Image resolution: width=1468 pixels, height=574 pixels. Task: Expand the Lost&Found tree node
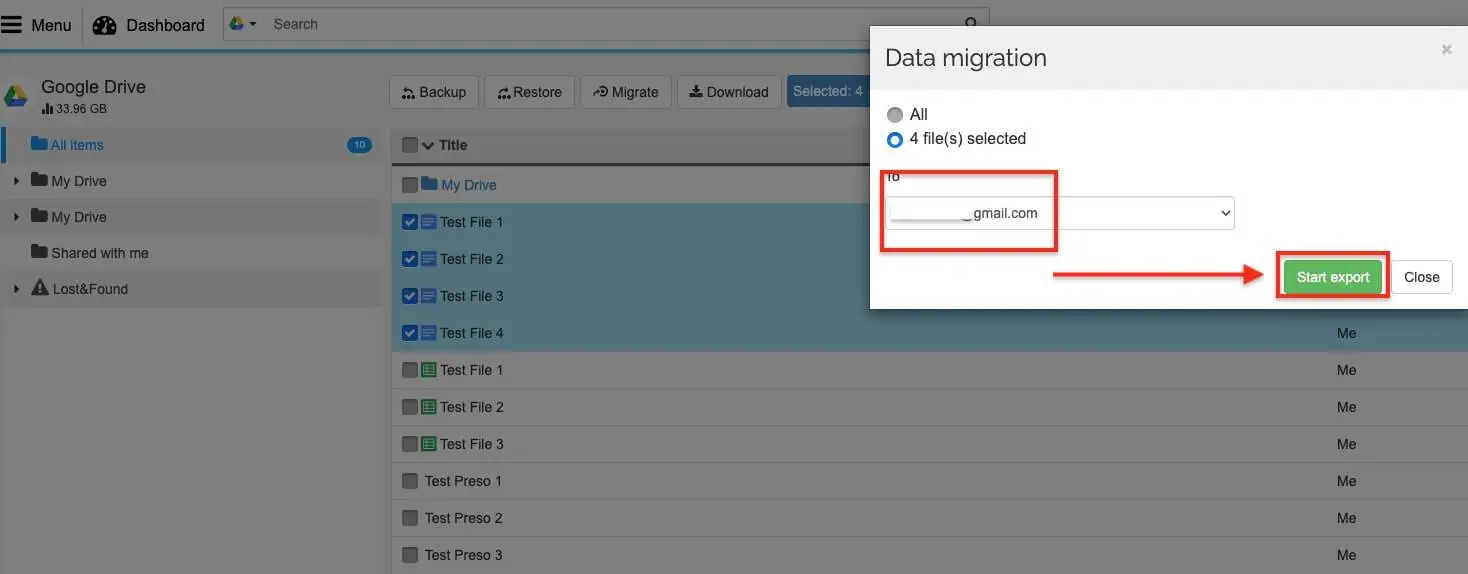coord(16,289)
